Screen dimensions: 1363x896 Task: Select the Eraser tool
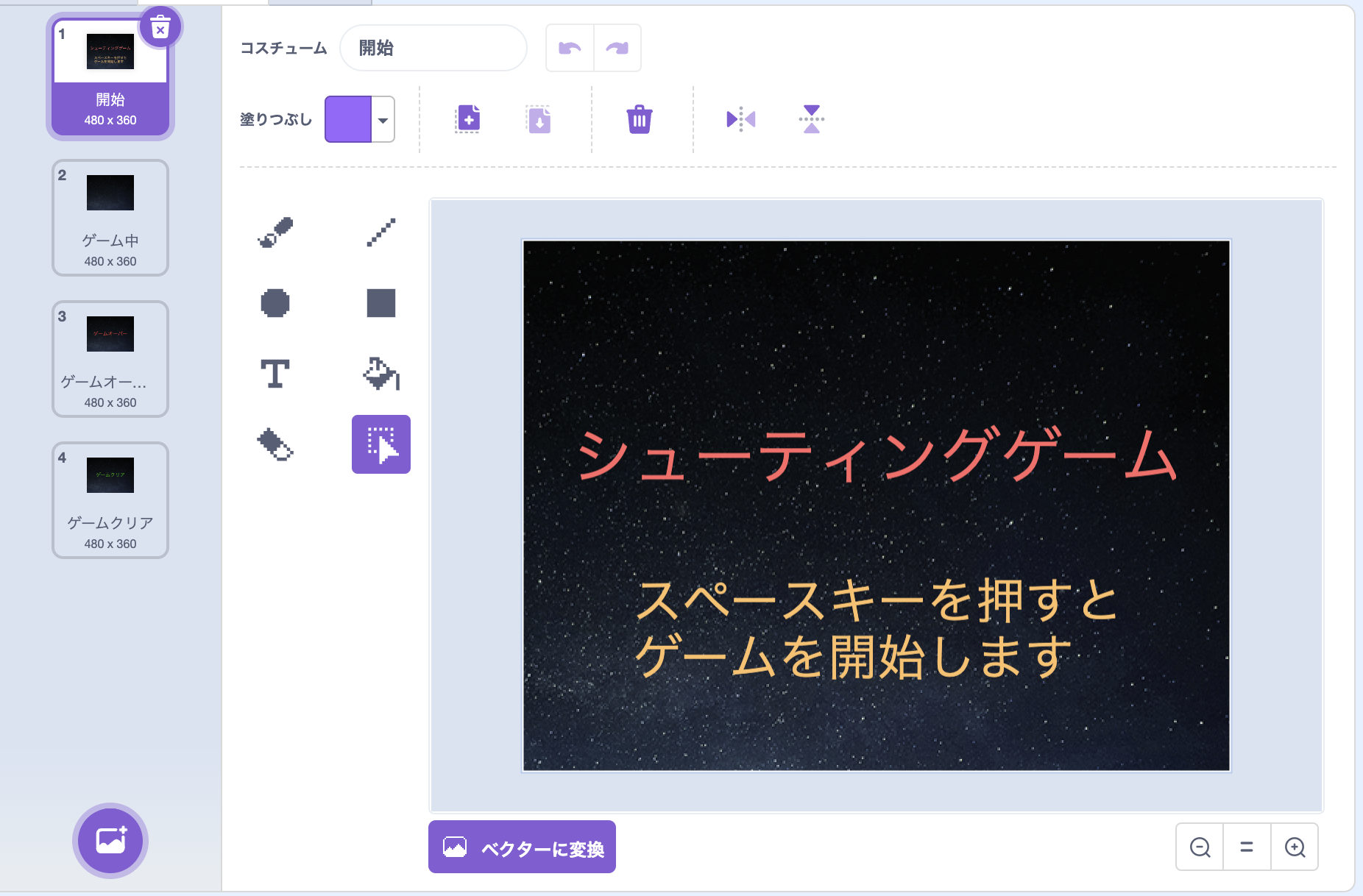(x=275, y=444)
